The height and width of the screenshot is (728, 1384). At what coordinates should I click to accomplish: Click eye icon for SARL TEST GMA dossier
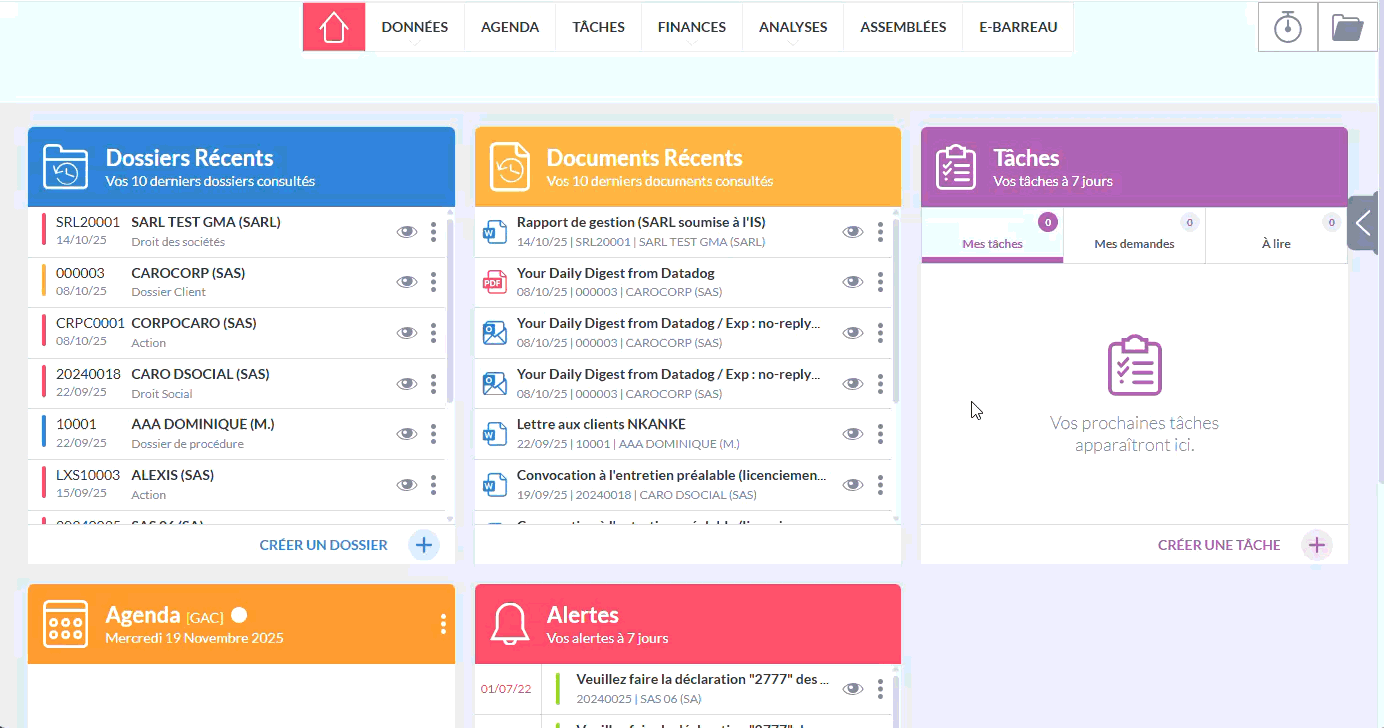coord(406,232)
